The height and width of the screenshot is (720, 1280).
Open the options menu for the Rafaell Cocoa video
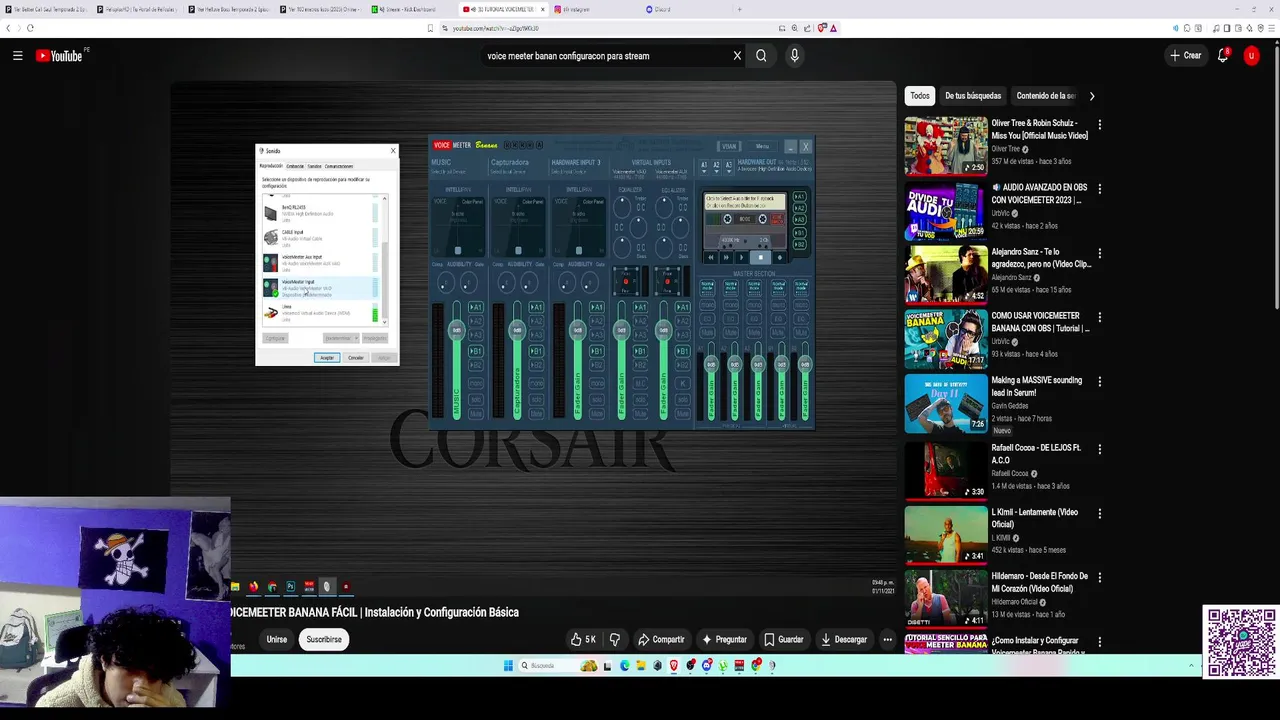tap(1099, 449)
